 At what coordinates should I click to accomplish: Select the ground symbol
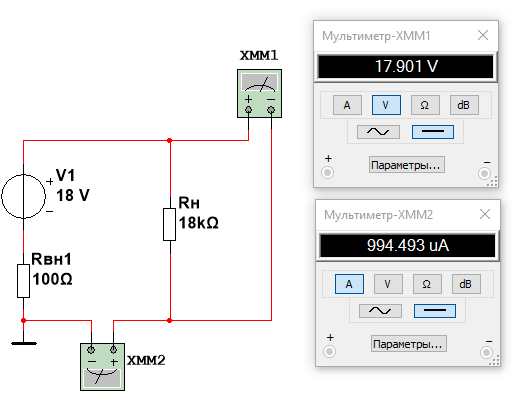point(24,343)
